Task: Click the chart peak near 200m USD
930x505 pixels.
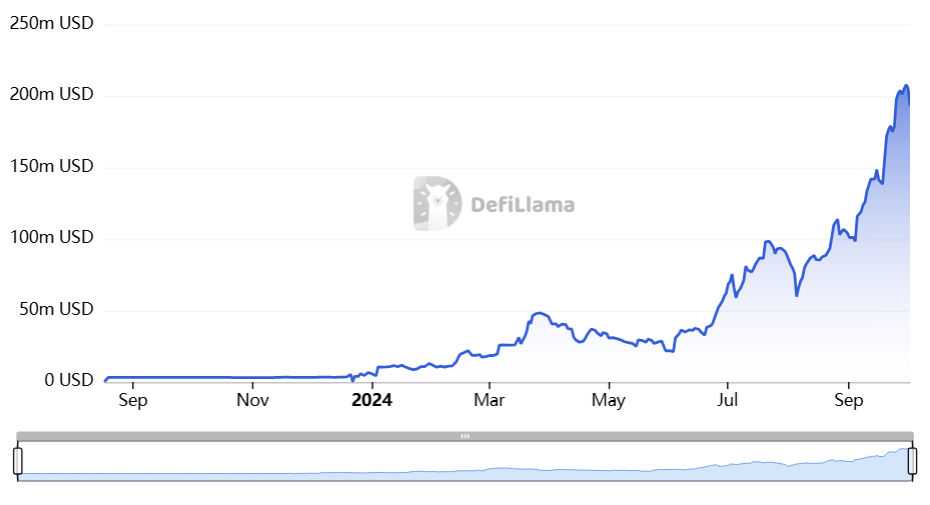Action: [906, 87]
